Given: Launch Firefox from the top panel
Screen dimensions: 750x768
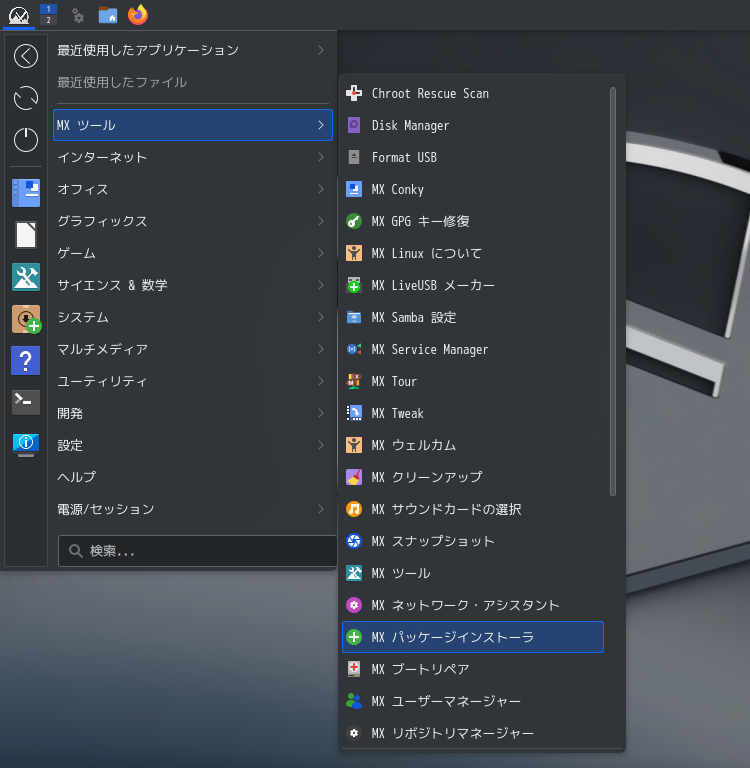Looking at the screenshot, I should click(x=138, y=15).
